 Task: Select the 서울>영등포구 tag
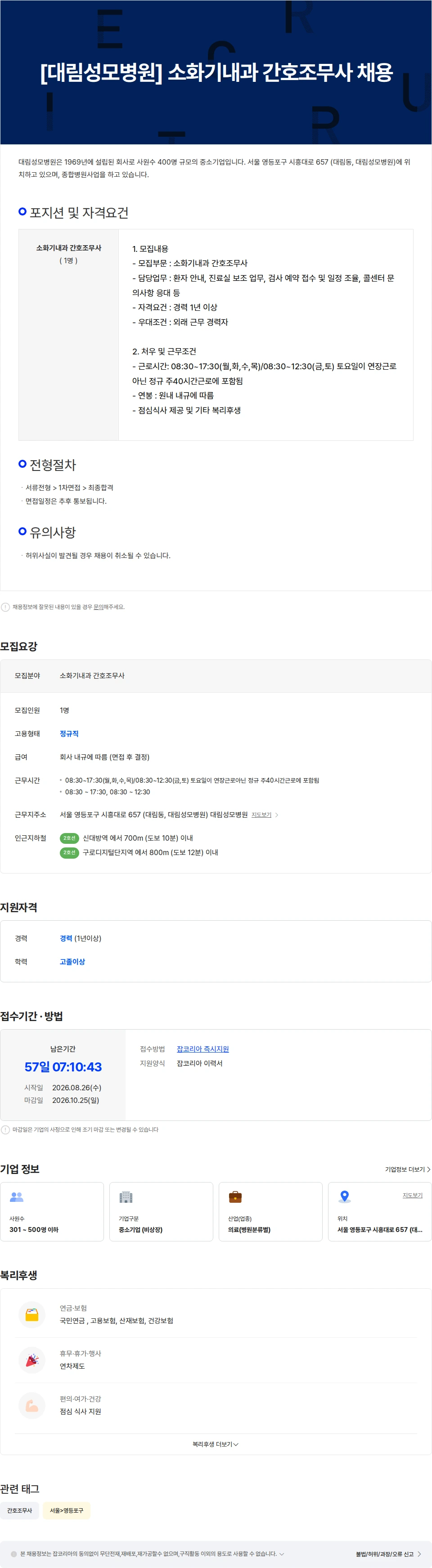(x=67, y=1510)
